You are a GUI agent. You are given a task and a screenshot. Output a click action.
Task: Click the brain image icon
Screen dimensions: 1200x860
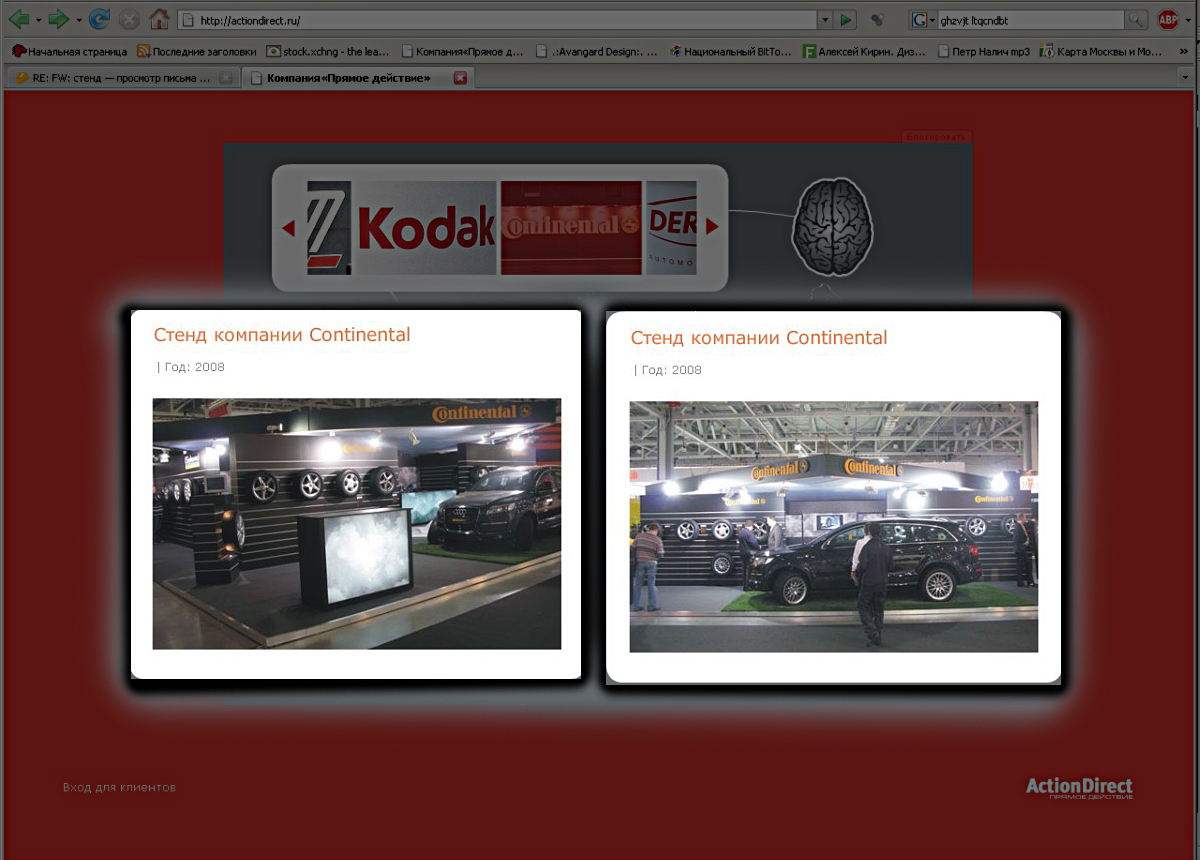pos(833,227)
